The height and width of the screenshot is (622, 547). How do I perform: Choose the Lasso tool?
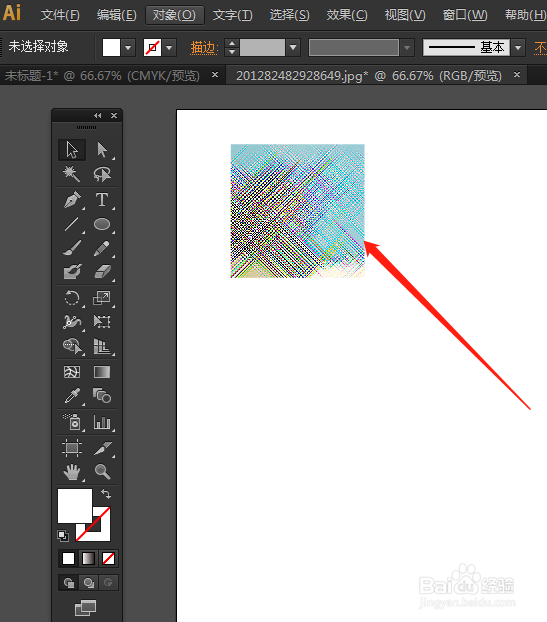pos(102,174)
